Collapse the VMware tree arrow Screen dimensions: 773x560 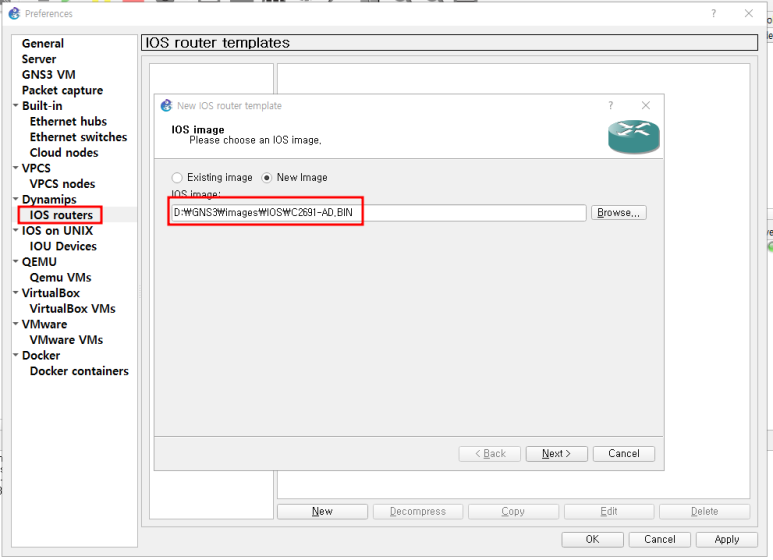point(16,324)
